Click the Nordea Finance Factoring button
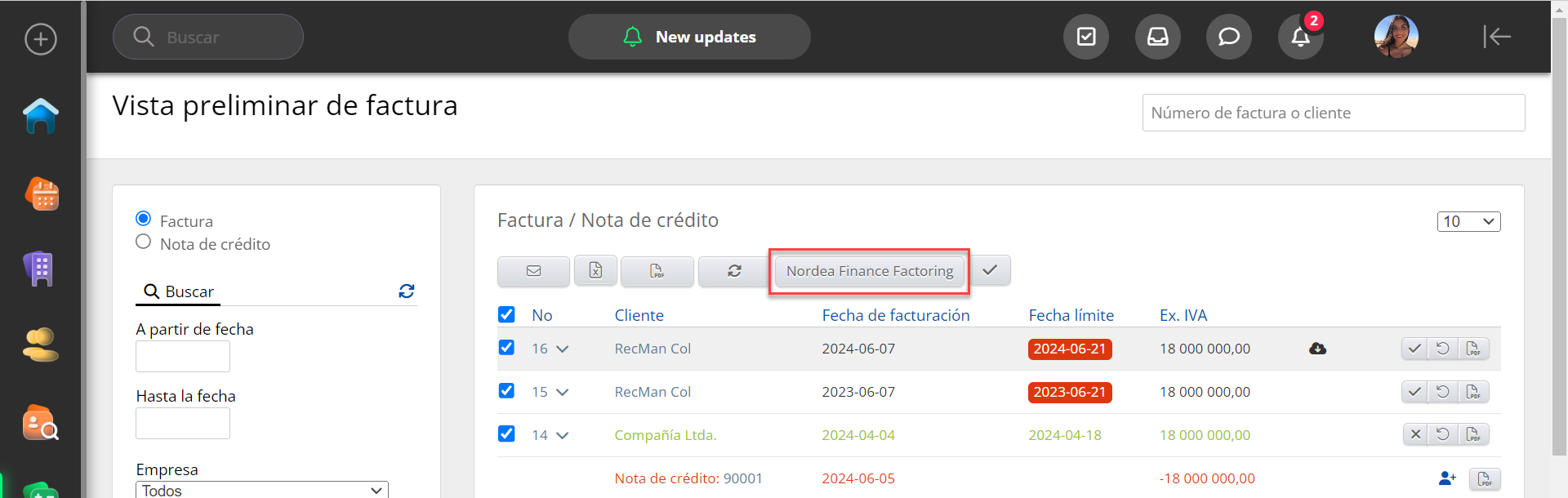This screenshot has width=1568, height=498. pyautogui.click(x=869, y=271)
